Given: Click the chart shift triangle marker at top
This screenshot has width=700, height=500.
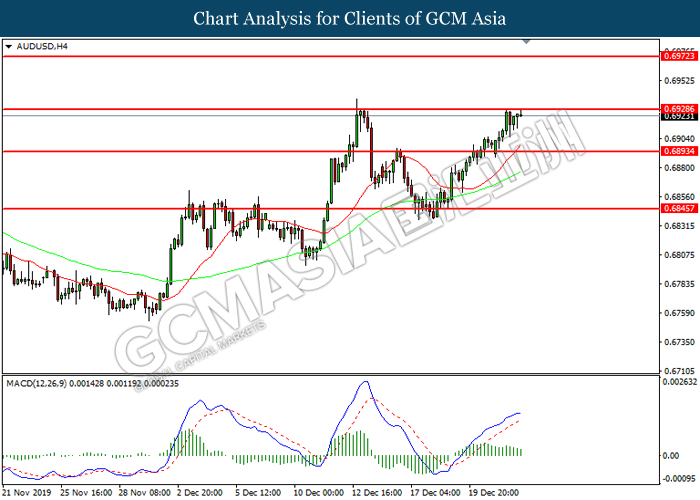Looking at the screenshot, I should point(526,42).
